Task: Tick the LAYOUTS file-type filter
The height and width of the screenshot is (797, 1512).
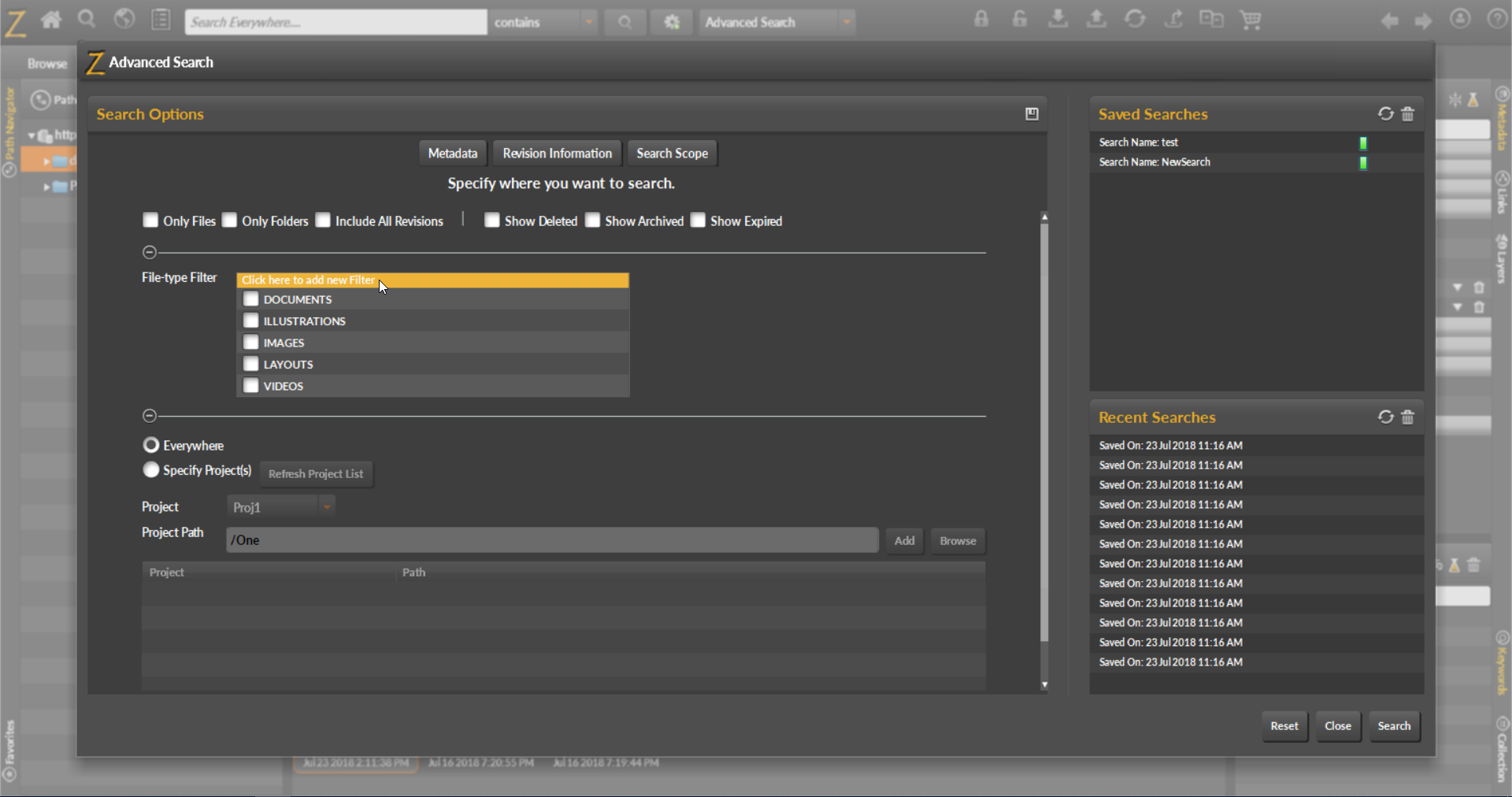Action: (251, 364)
